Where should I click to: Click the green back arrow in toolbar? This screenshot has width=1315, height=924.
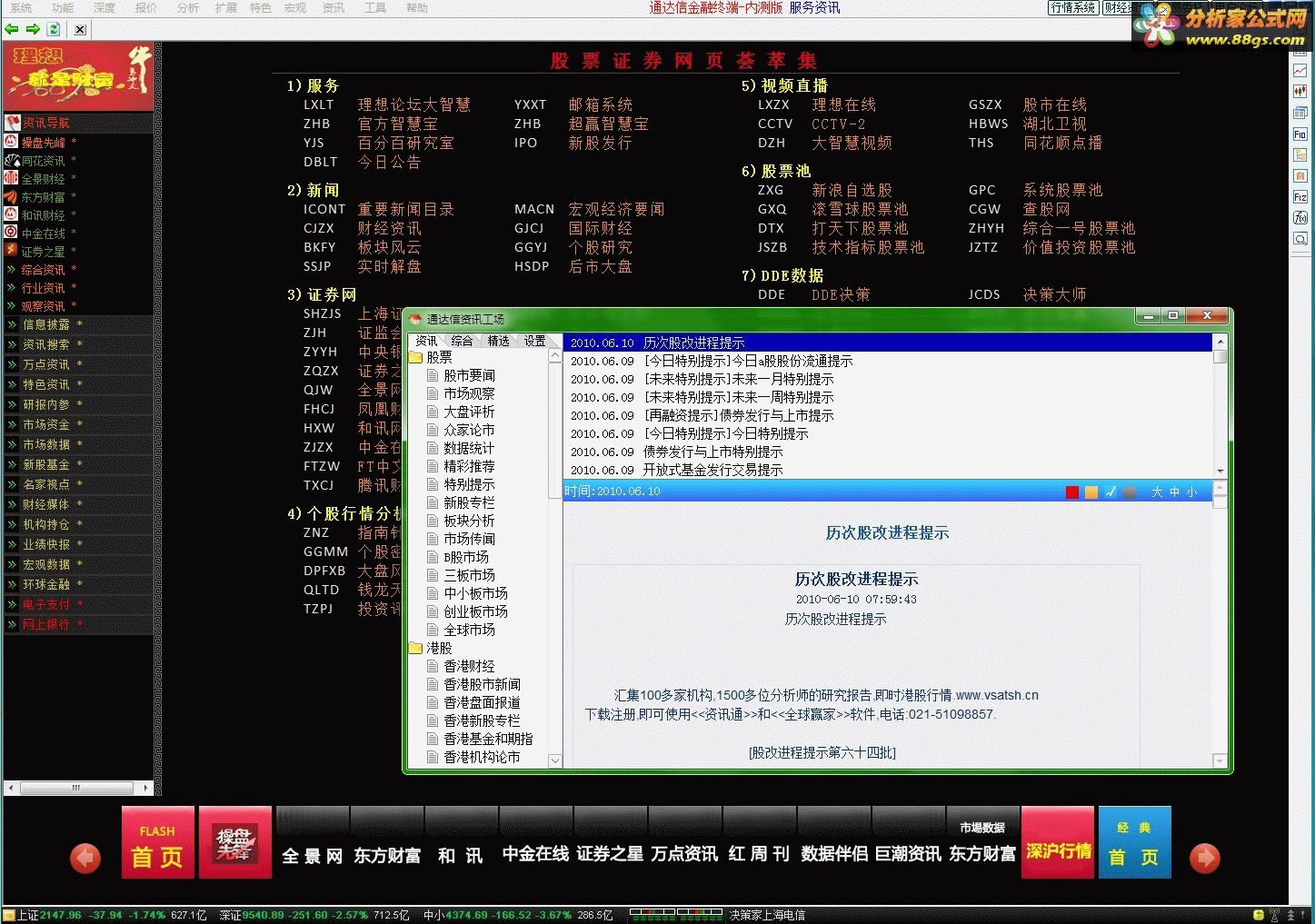[x=12, y=29]
